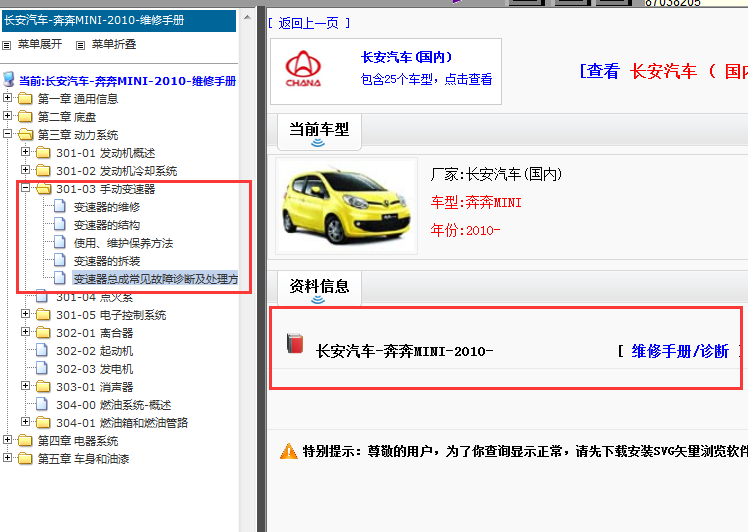Click folder icon of 302-01 离合器
This screenshot has height=532, width=748.
[x=43, y=333]
